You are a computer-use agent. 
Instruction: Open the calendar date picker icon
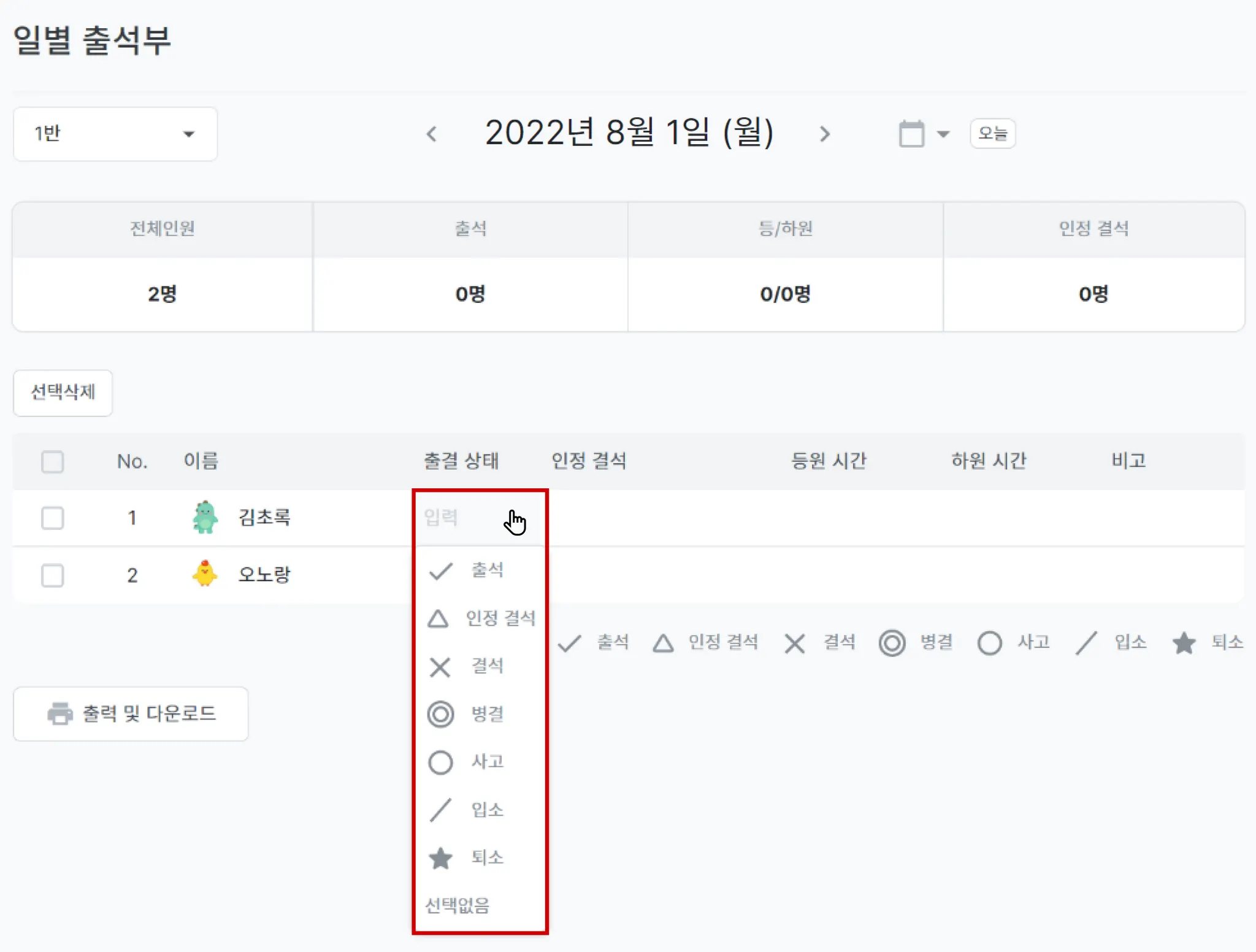911,133
